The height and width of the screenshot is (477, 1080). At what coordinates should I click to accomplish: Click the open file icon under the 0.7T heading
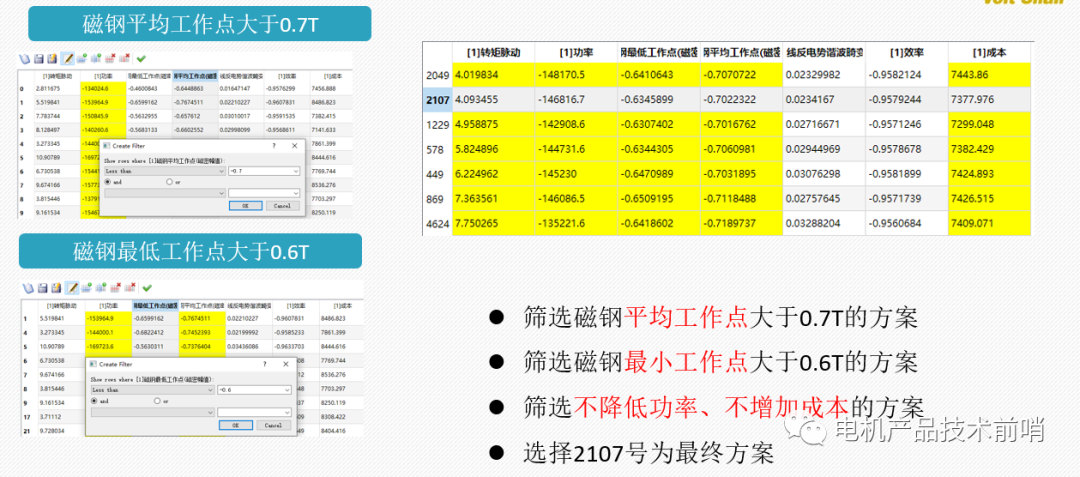pos(25,59)
